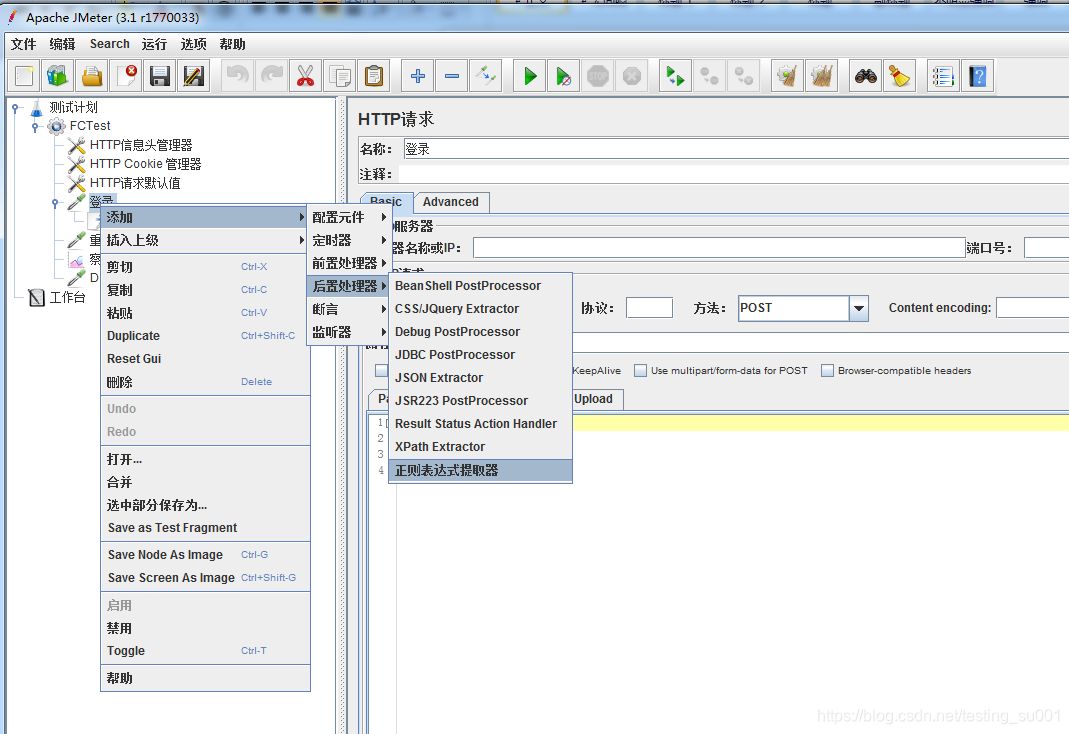Click the Redo arrow toolbar icon
Viewport: 1069px width, 734px height.
tap(272, 76)
